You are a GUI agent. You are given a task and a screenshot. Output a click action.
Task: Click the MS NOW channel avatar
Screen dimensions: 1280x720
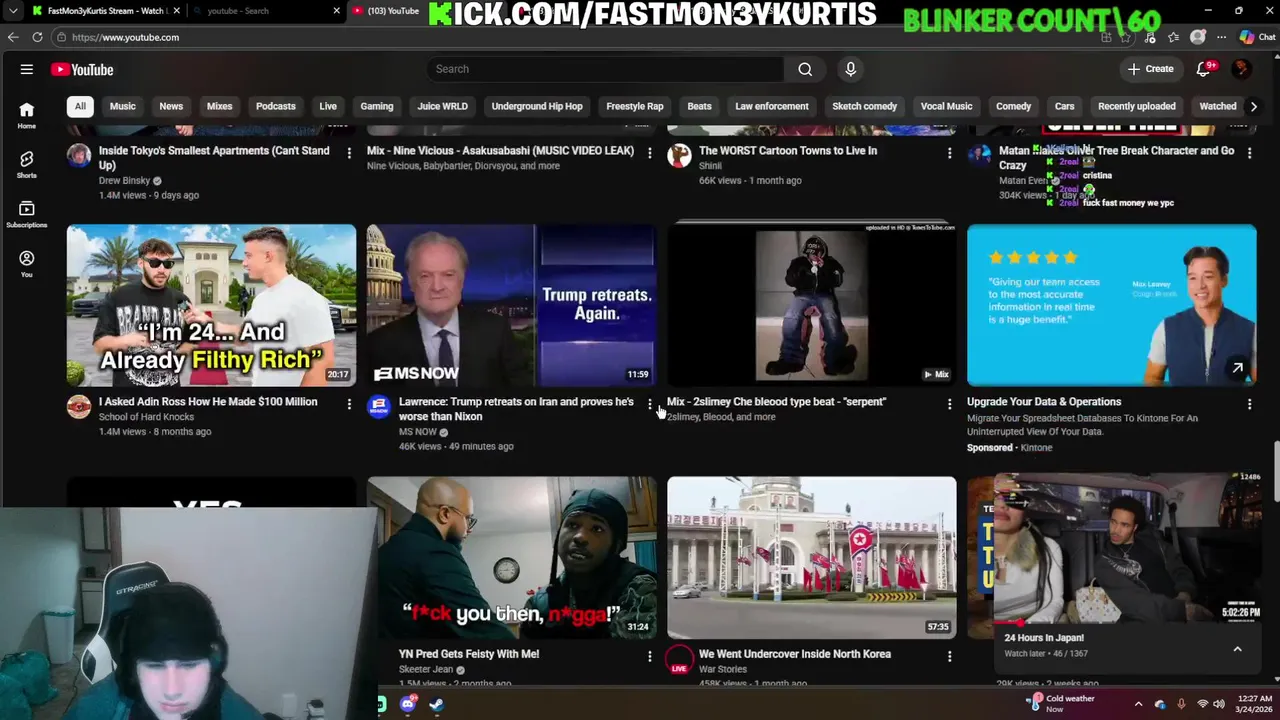(x=379, y=406)
